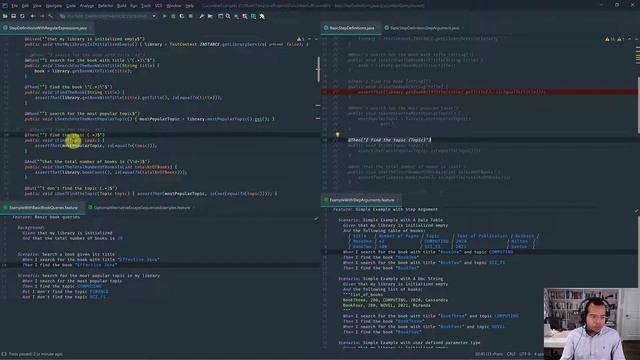
Task: Click the Open folder toolbar icon
Action: click(5, 16)
